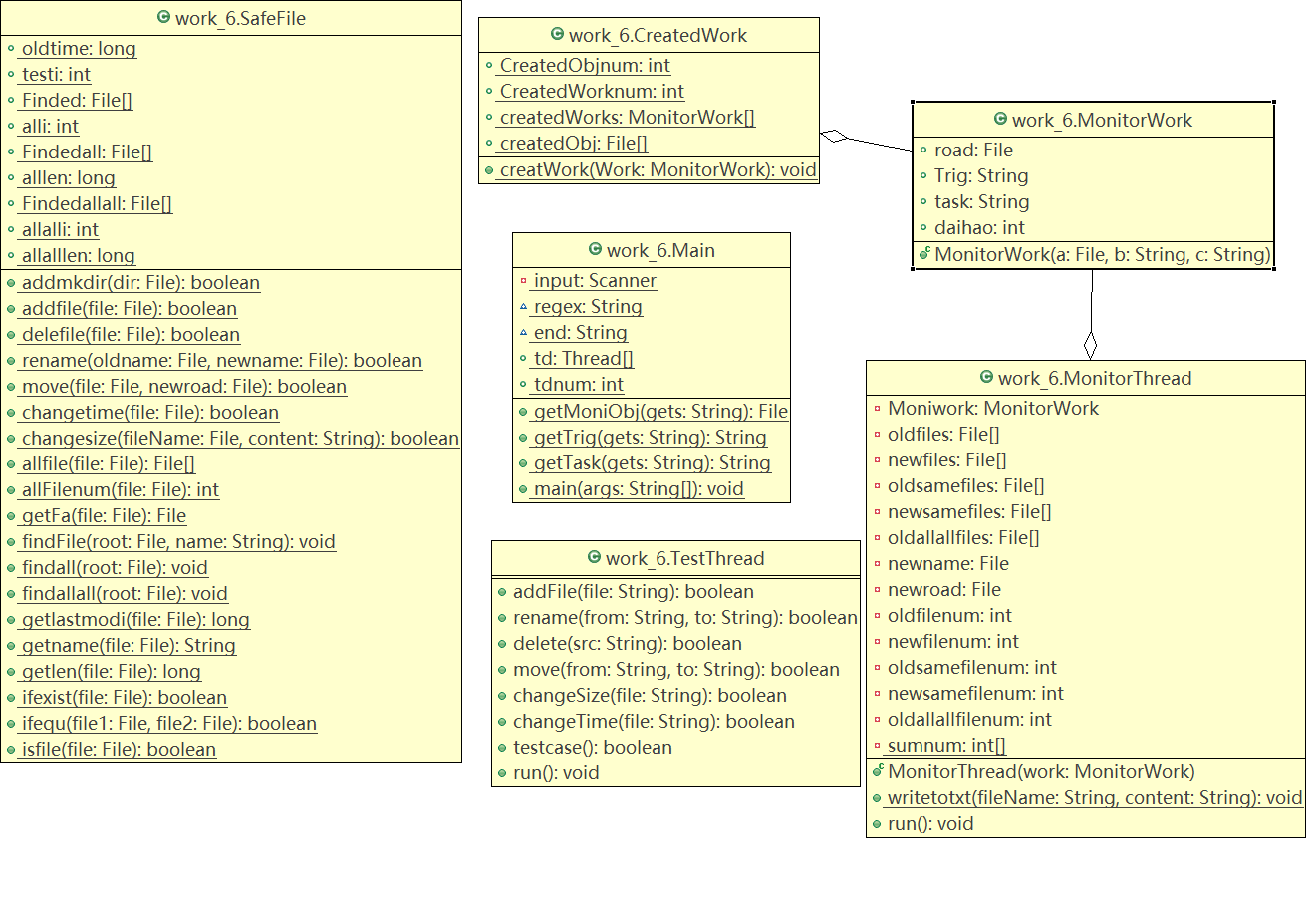Screen dimensions: 1316x909
Task: Click the class icon beside work_6.CreatedWork title
Action: point(558,34)
